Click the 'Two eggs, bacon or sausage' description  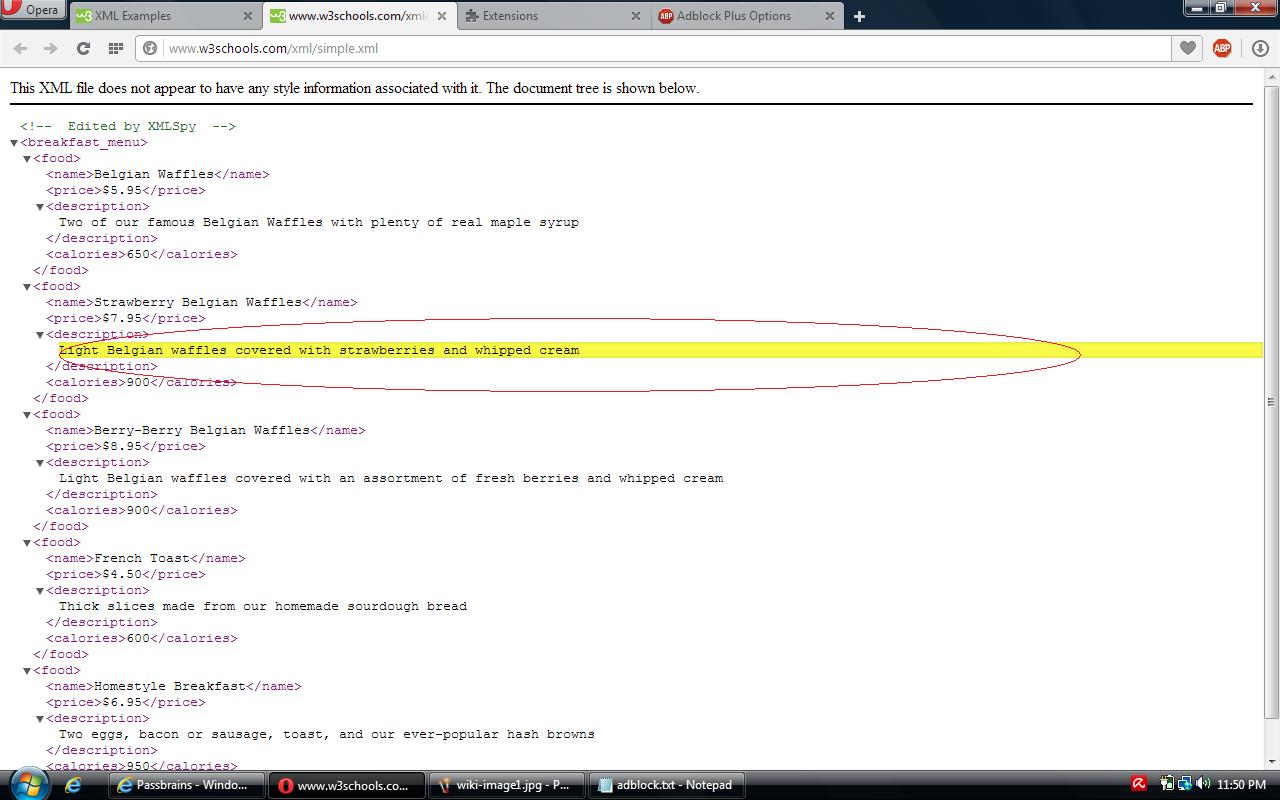click(327, 734)
